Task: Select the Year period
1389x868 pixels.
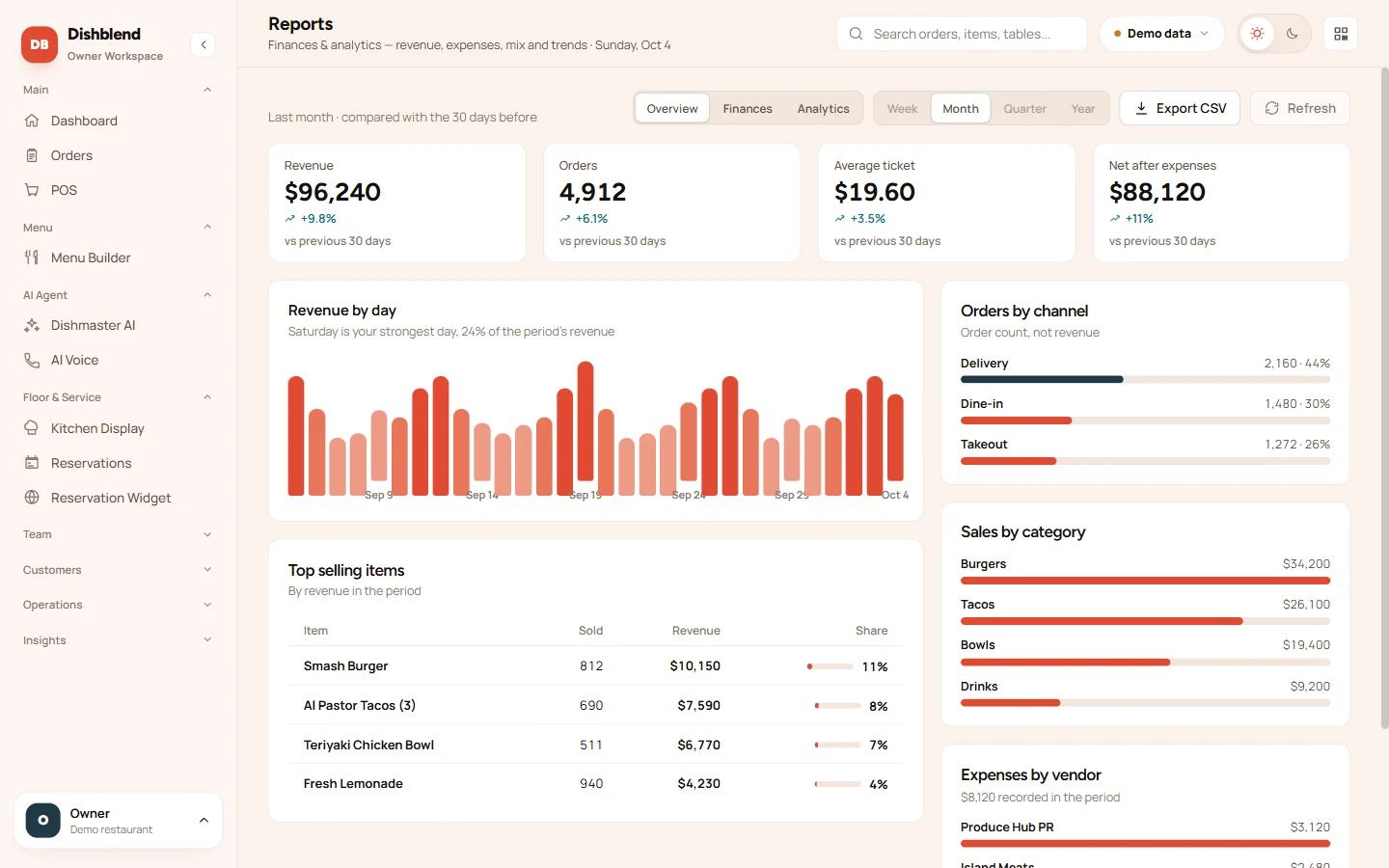Action: [1083, 109]
